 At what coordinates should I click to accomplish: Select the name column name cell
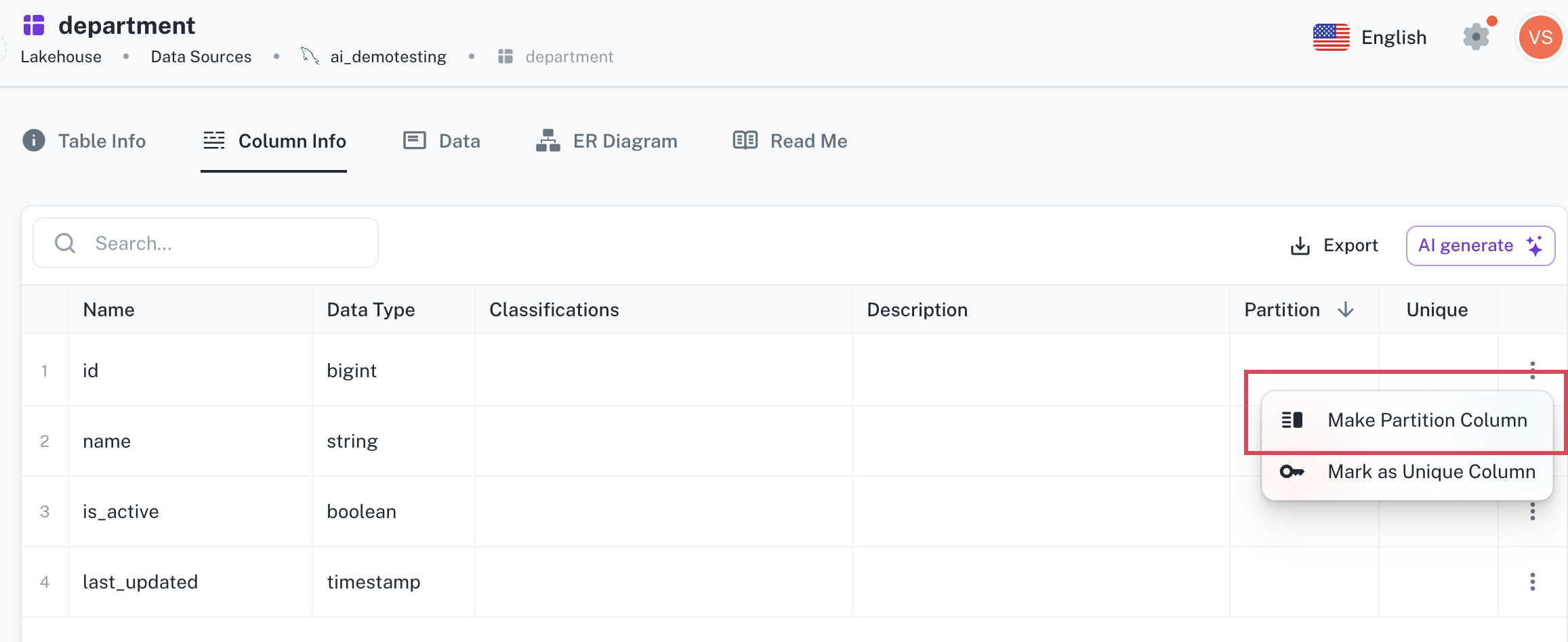[190, 441]
